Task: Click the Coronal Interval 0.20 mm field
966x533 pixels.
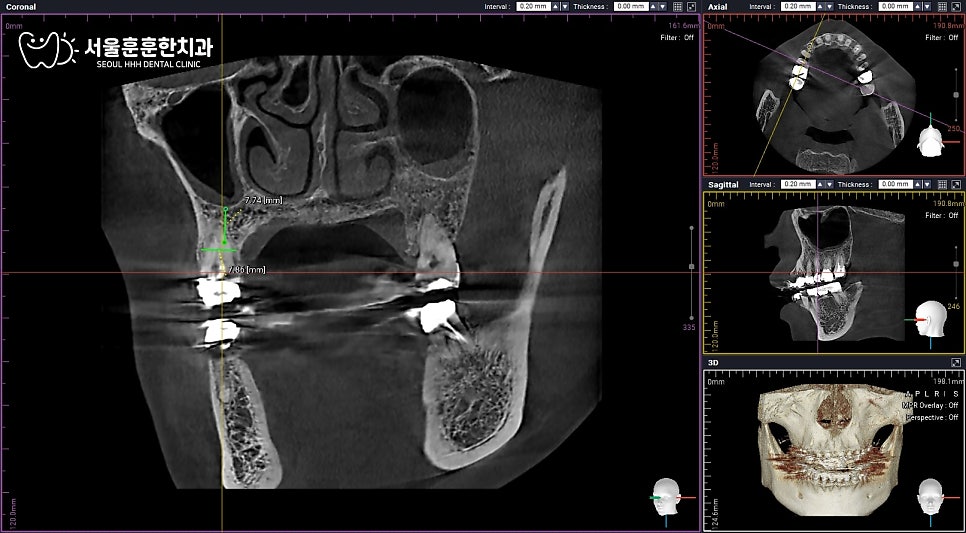Action: pyautogui.click(x=533, y=7)
